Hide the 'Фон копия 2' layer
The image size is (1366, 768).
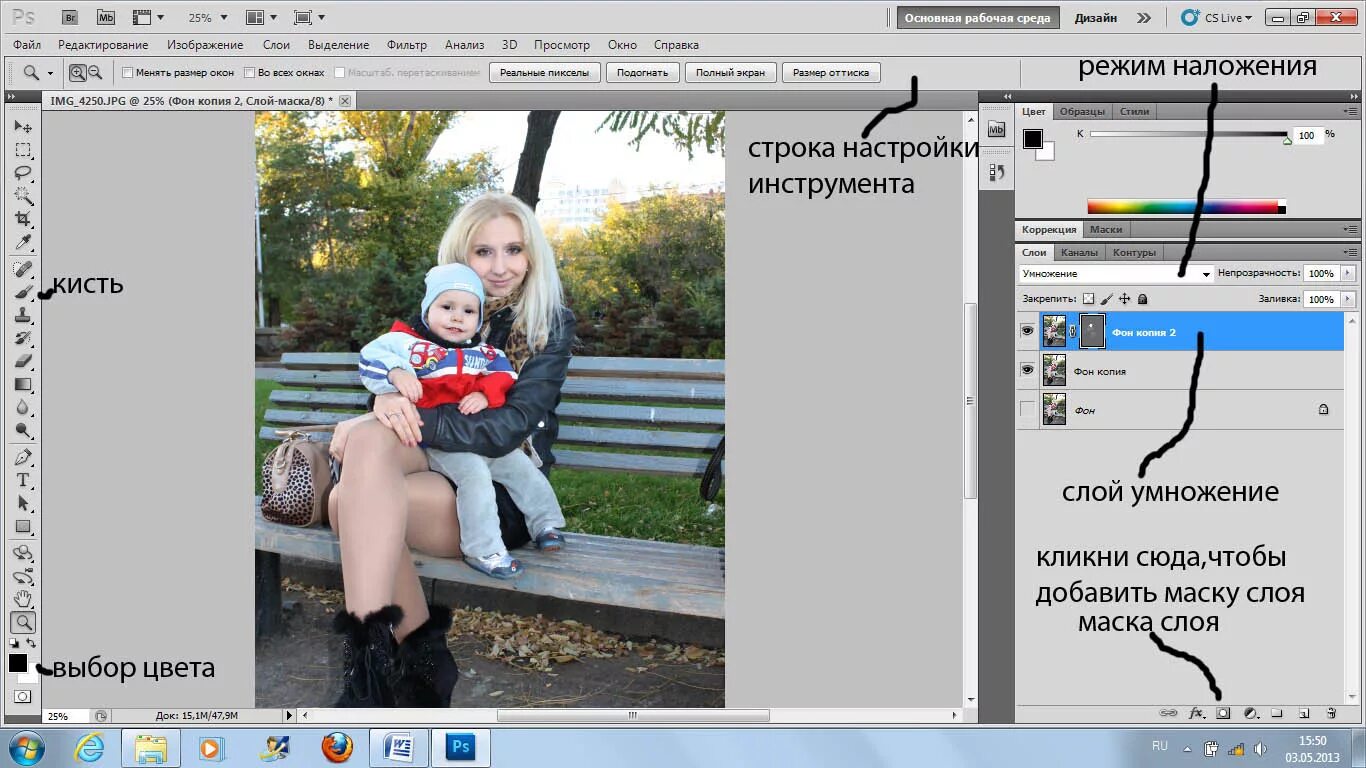click(x=1027, y=331)
